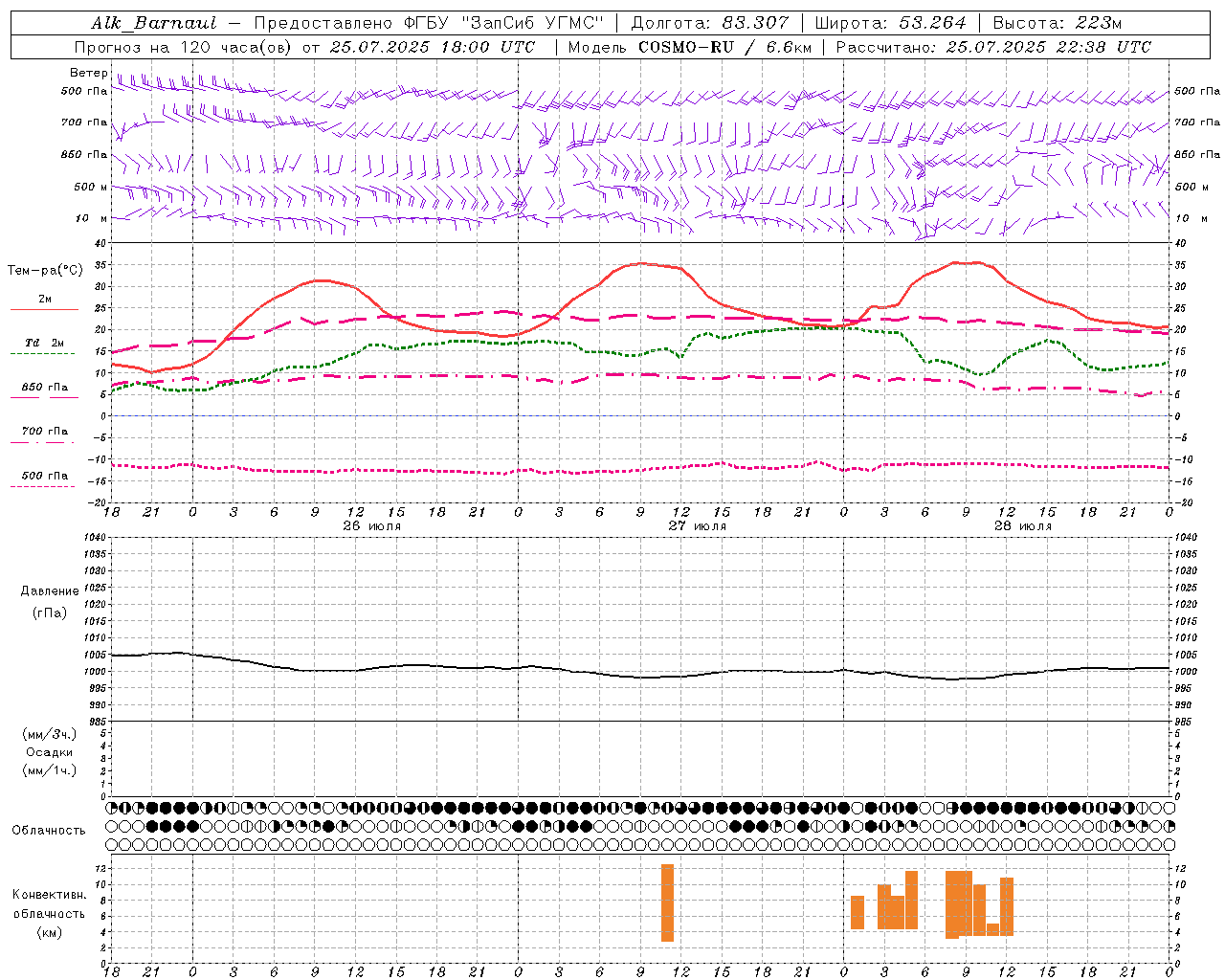This screenshot has width=1225, height=980.
Task: Click the Осадки precipitation label
Action: (x=50, y=752)
